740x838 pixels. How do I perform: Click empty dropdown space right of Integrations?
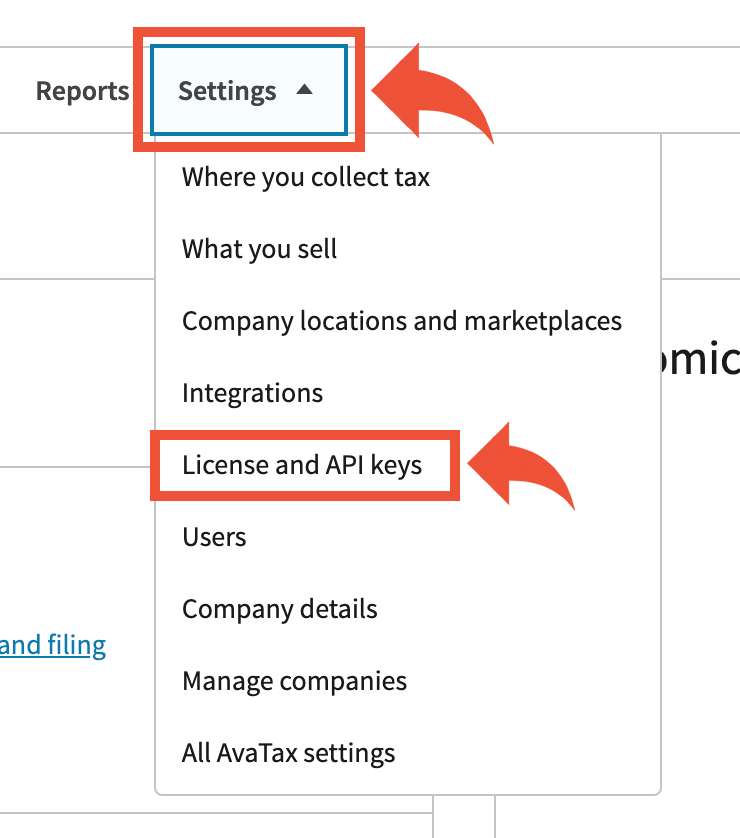pos(500,393)
